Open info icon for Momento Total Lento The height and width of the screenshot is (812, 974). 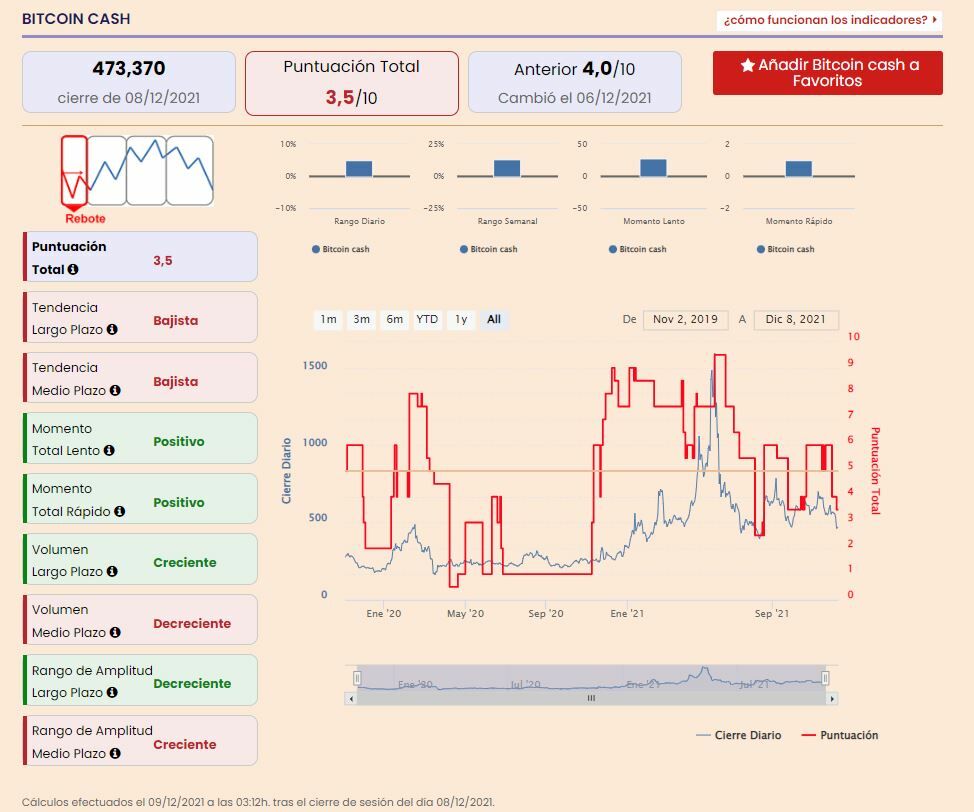[109, 451]
